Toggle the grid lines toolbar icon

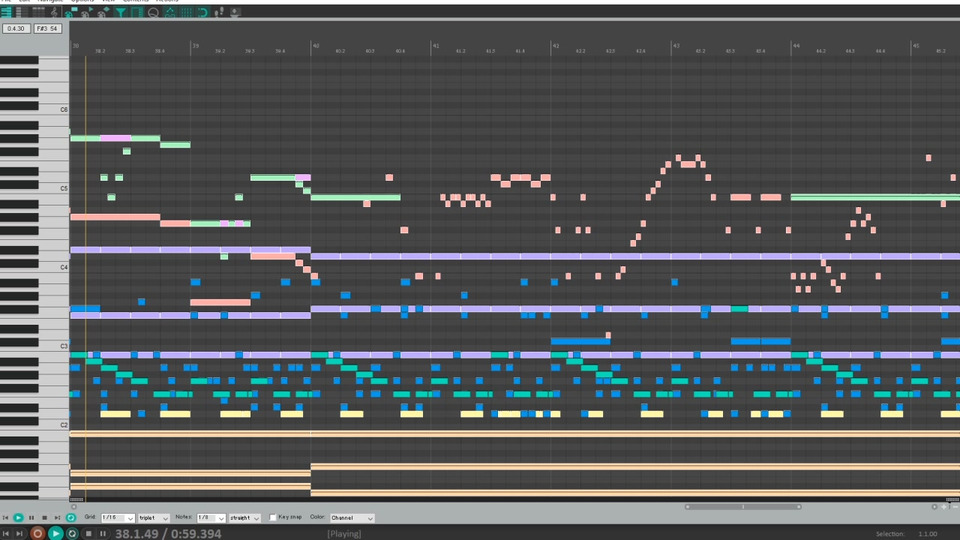click(186, 12)
